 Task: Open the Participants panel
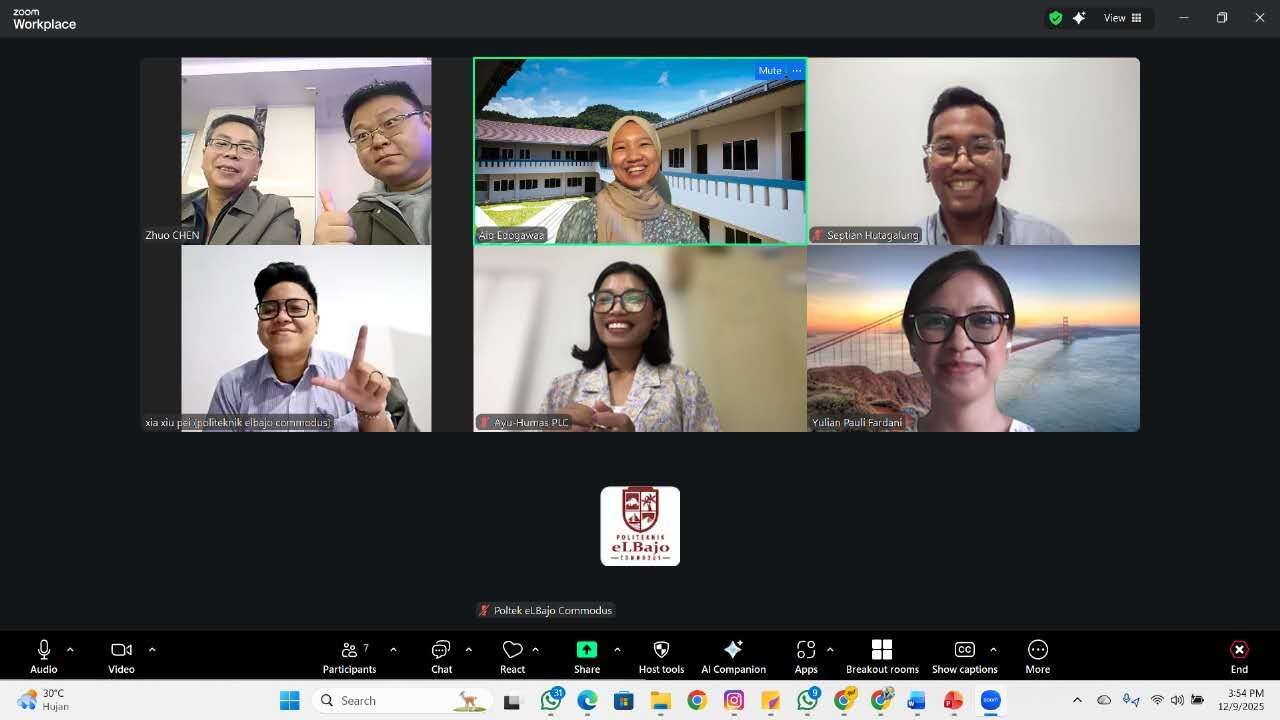(x=349, y=656)
